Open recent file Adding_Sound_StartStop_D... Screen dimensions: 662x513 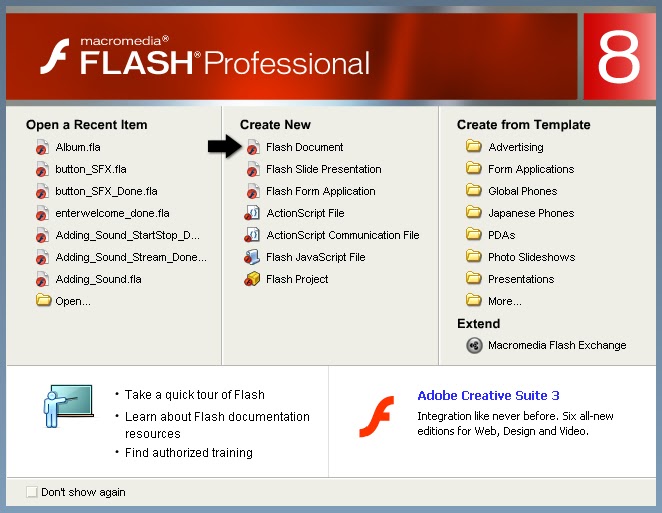pyautogui.click(x=128, y=235)
